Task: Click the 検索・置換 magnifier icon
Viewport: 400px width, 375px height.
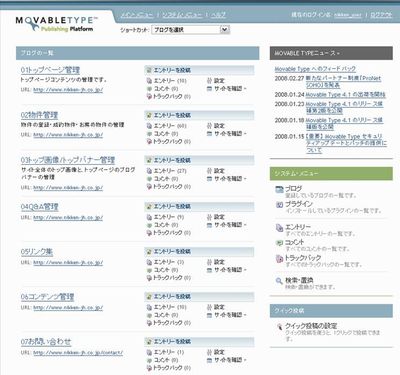Action: (x=279, y=281)
